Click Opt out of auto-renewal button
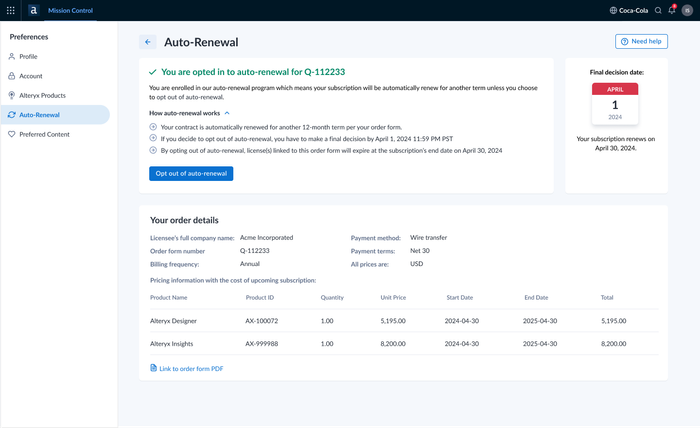700x428 pixels. pyautogui.click(x=191, y=173)
